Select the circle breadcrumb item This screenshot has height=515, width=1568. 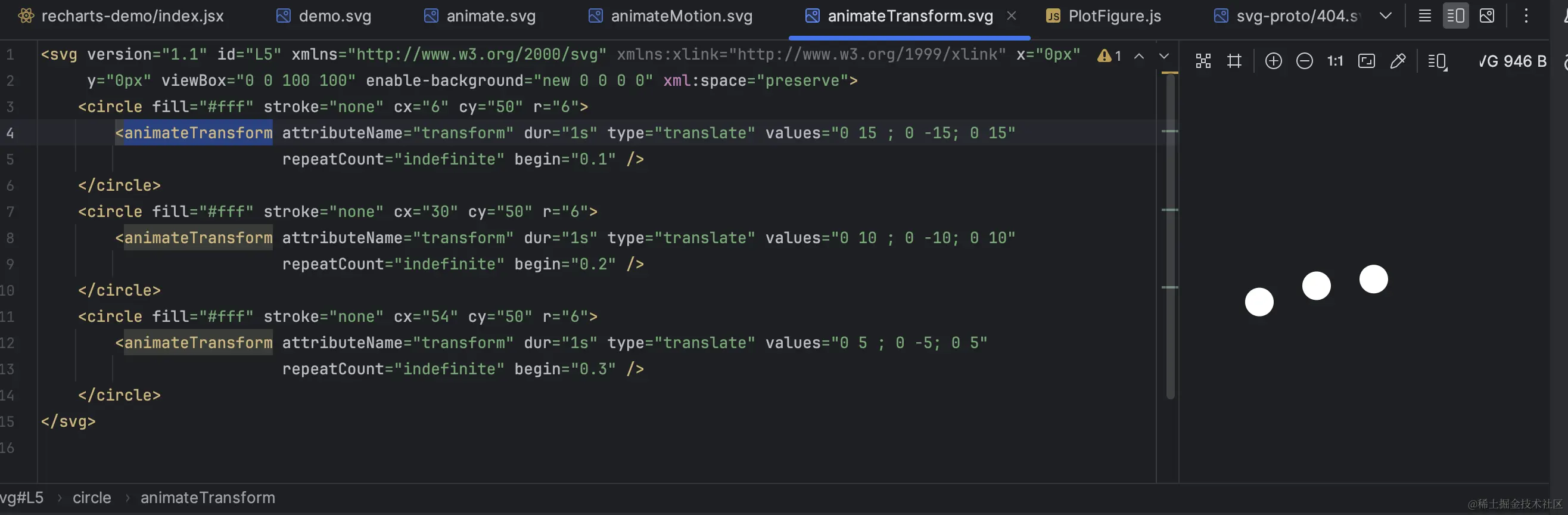click(92, 497)
